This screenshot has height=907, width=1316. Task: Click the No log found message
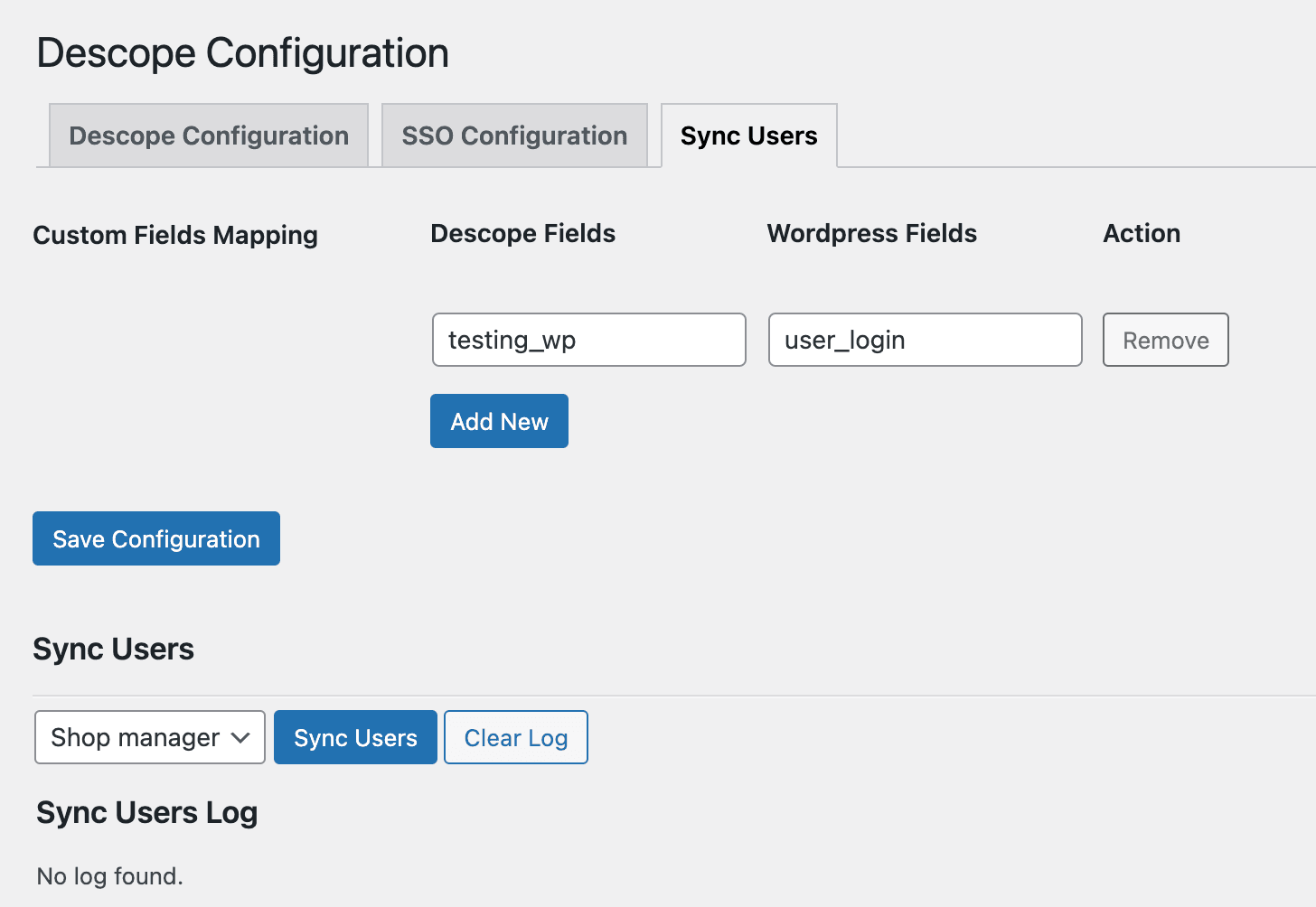tap(108, 875)
